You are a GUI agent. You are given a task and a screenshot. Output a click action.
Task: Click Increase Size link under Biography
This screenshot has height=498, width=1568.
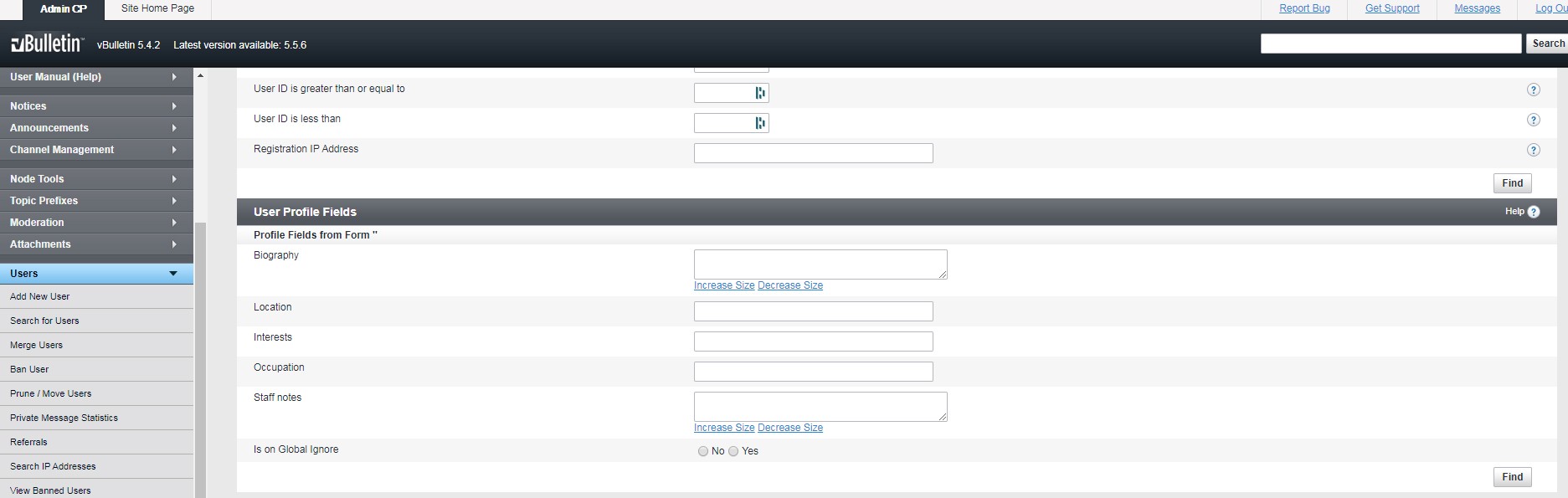[x=724, y=285]
